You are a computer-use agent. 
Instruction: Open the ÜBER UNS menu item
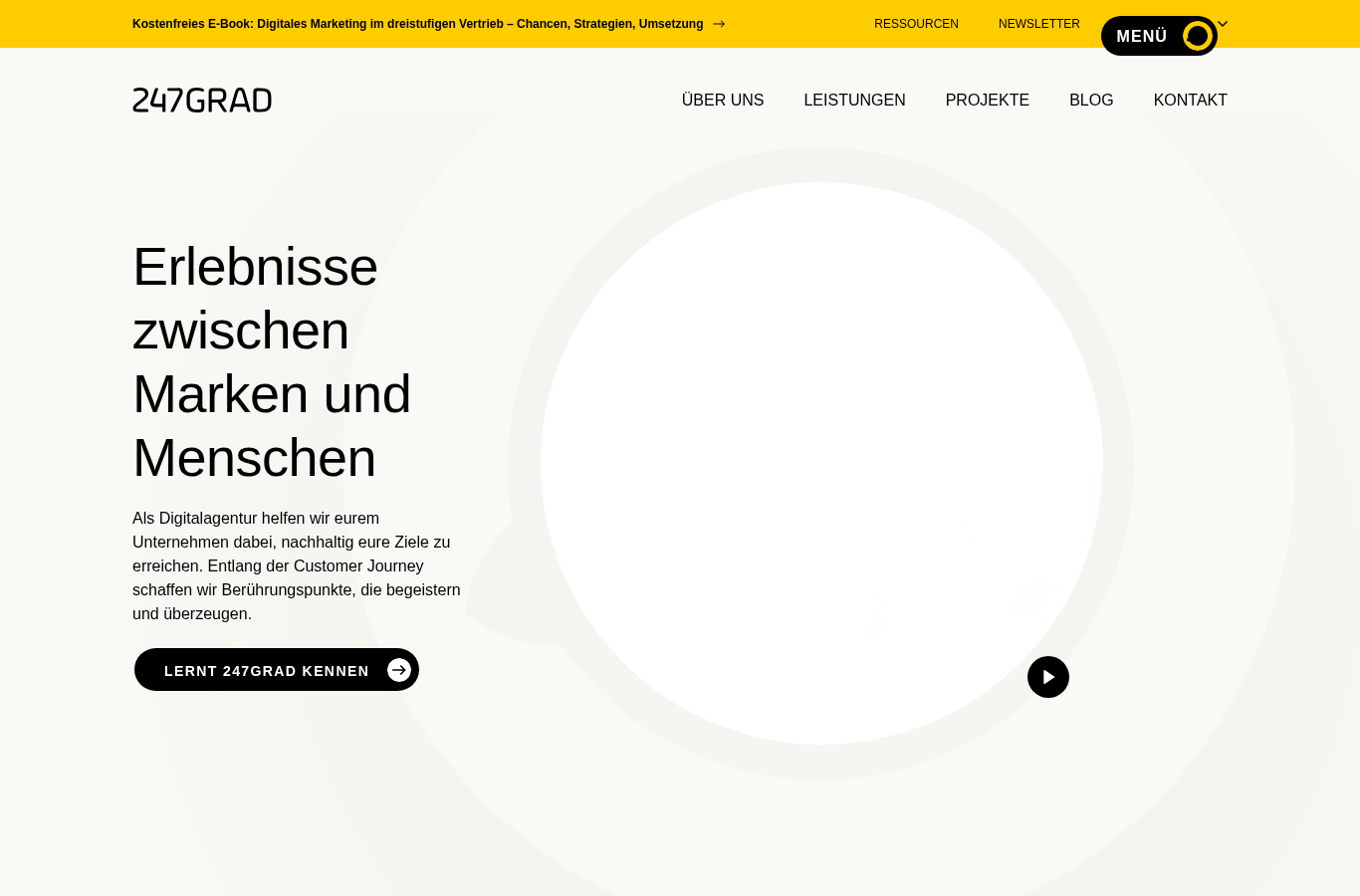723,101
